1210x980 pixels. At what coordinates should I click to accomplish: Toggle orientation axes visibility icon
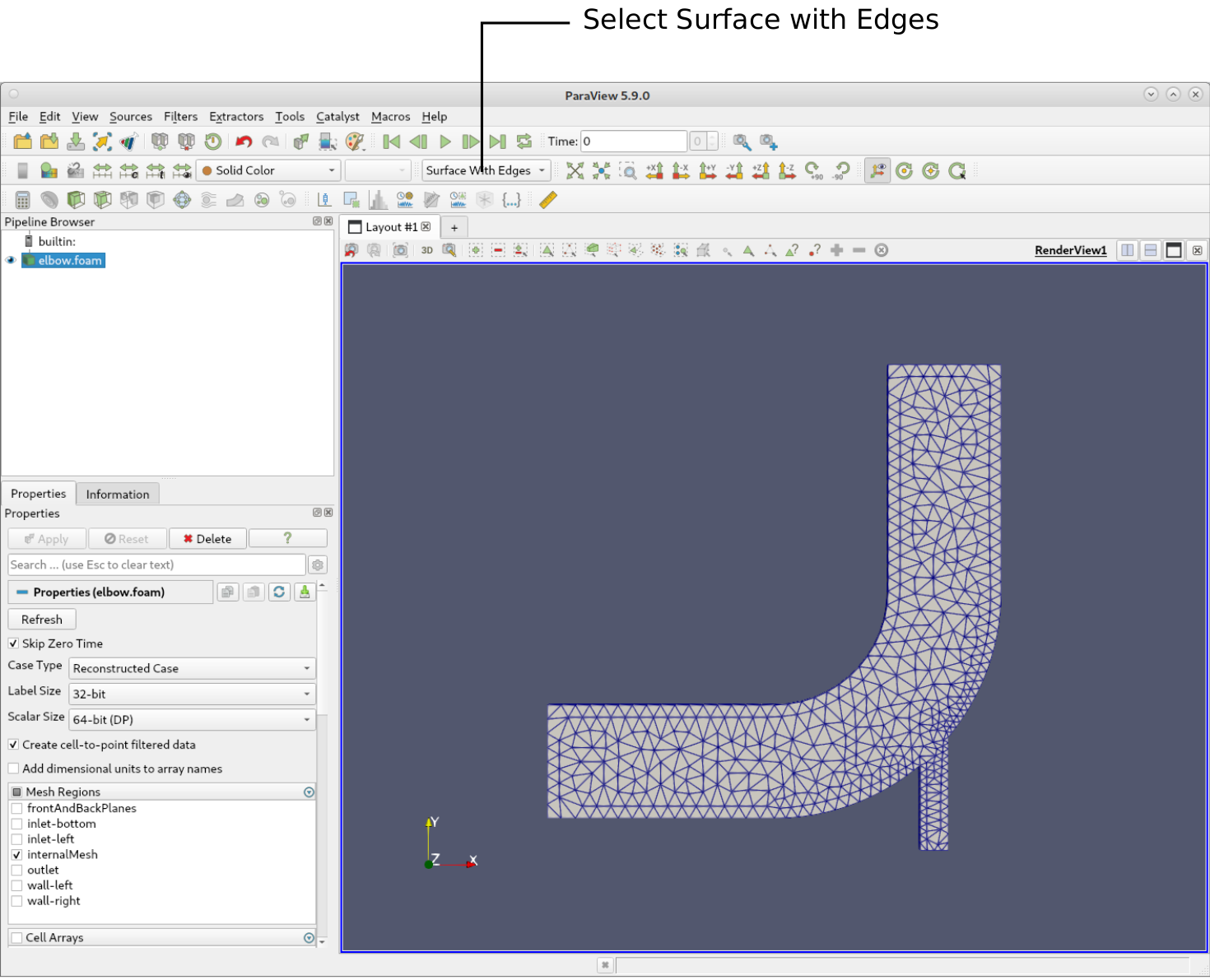tap(877, 170)
